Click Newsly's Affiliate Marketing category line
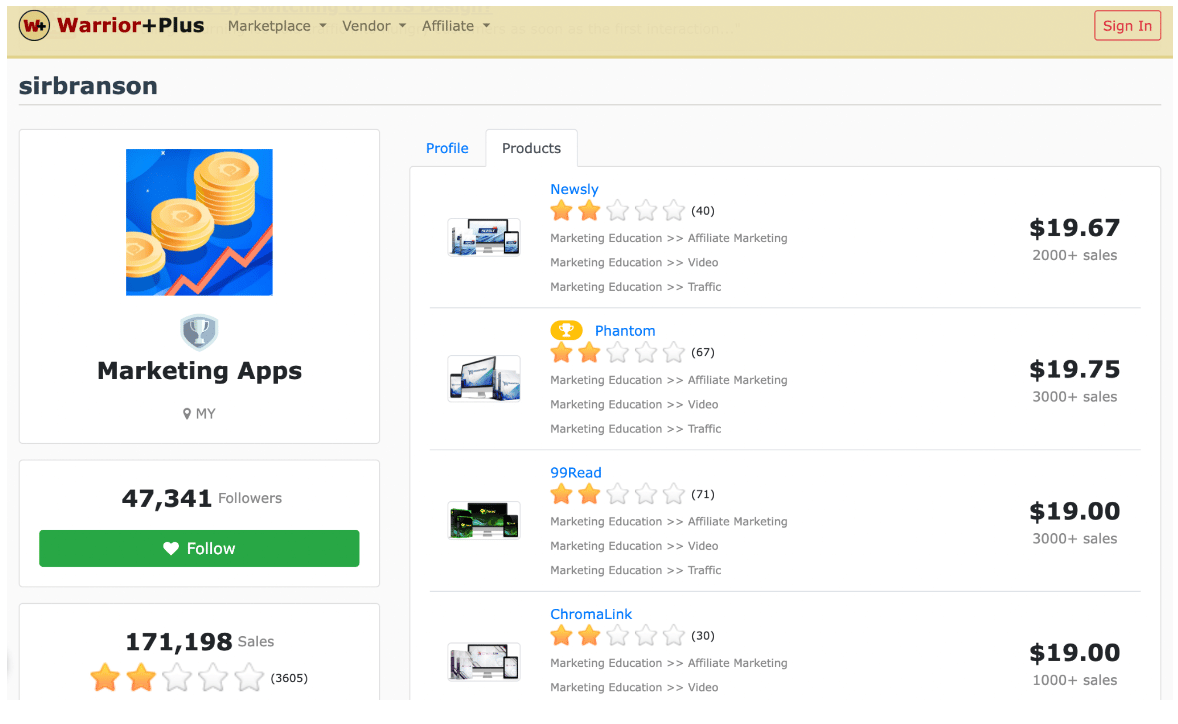Screen dimensions: 1178x724 [669, 239]
